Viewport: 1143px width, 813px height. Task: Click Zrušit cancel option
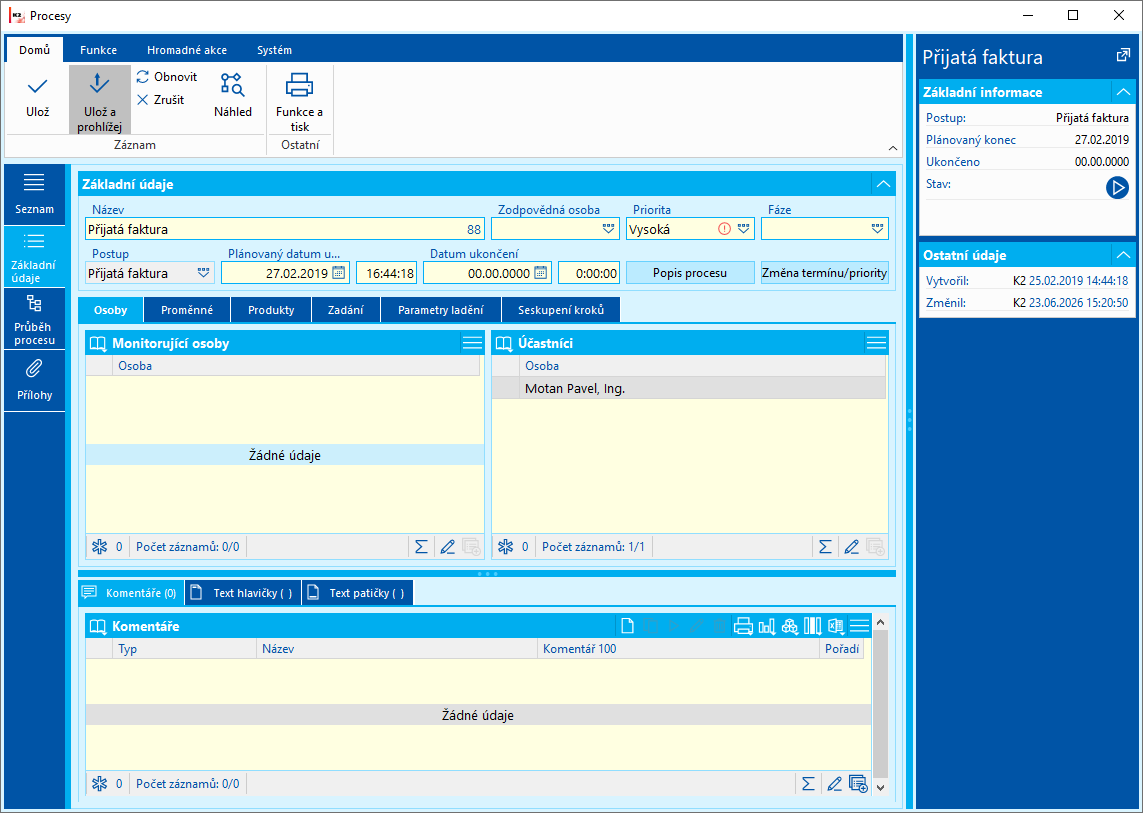pyautogui.click(x=160, y=100)
